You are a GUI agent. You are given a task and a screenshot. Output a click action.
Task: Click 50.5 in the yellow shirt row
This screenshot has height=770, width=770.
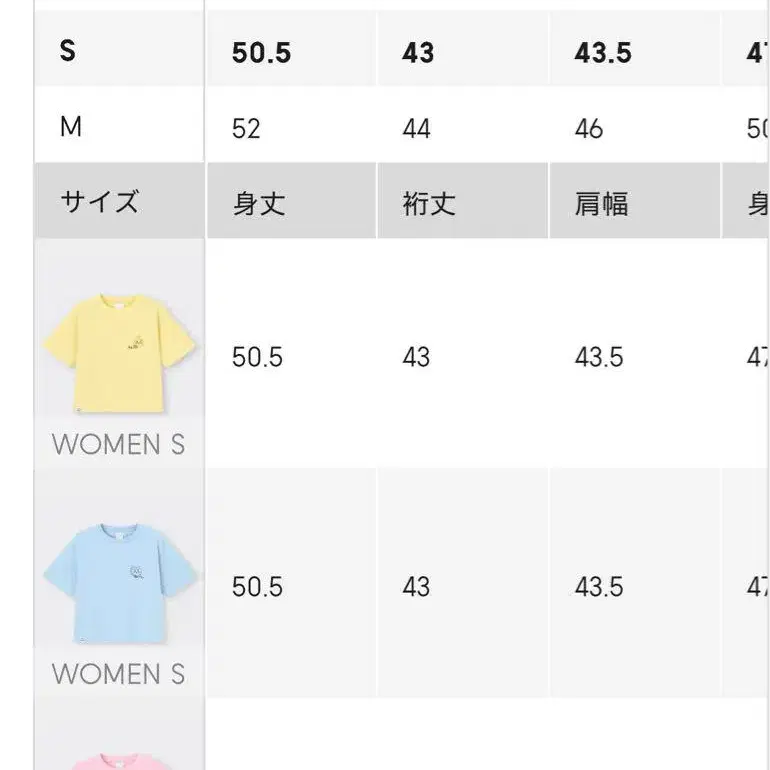point(257,357)
